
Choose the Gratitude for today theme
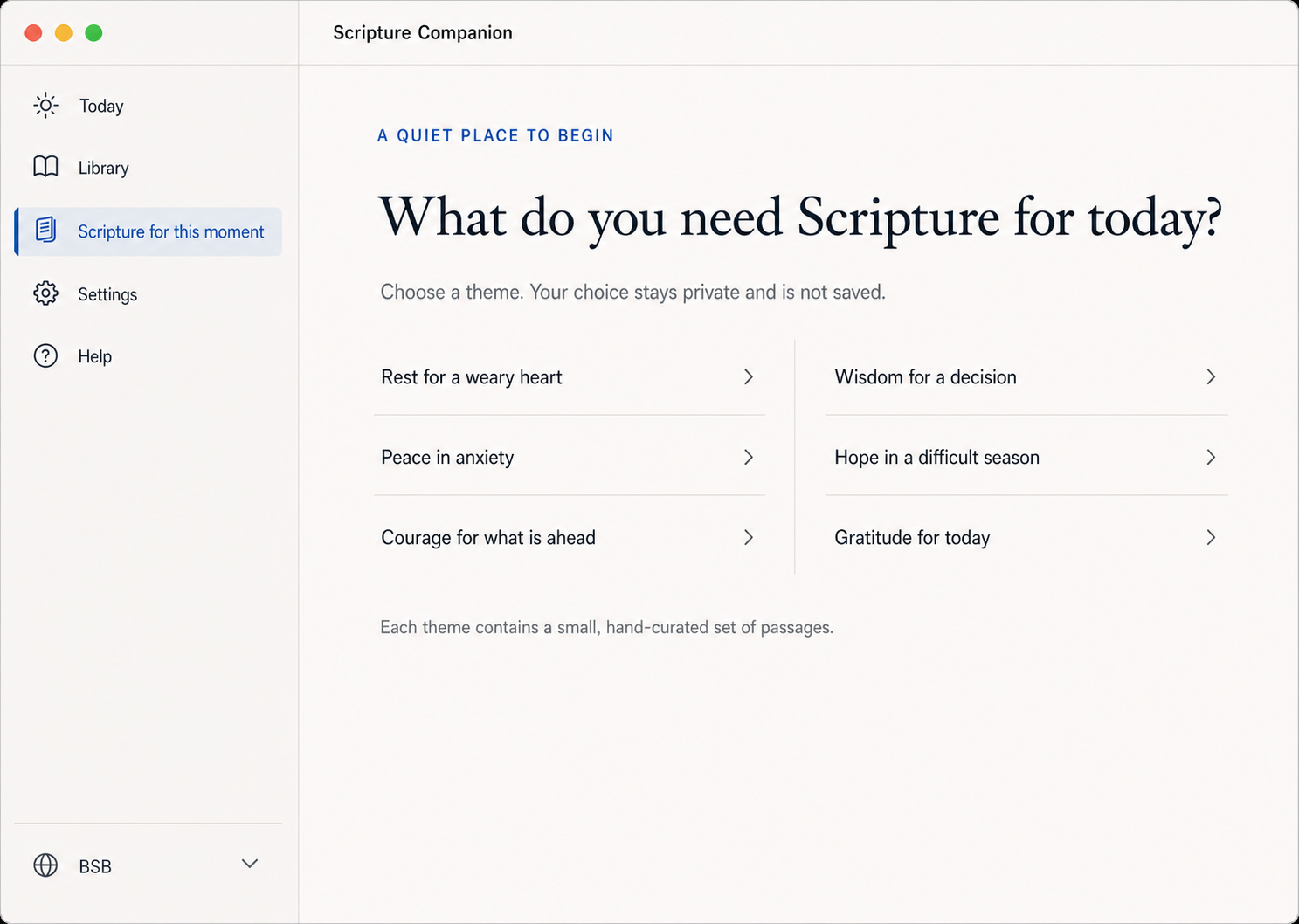[x=1026, y=538]
